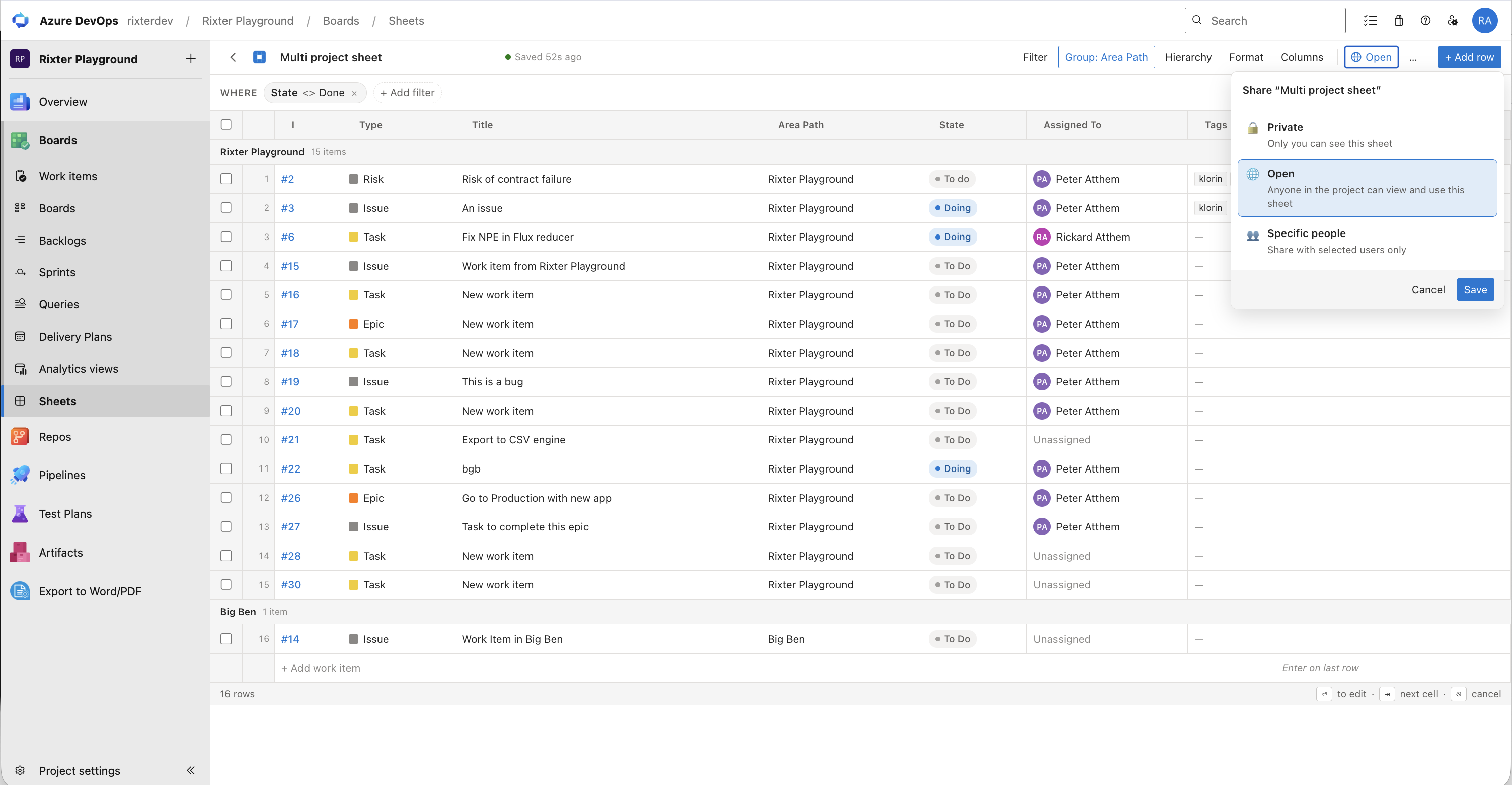Open Project settings gear
The image size is (1512, 785).
20,771
